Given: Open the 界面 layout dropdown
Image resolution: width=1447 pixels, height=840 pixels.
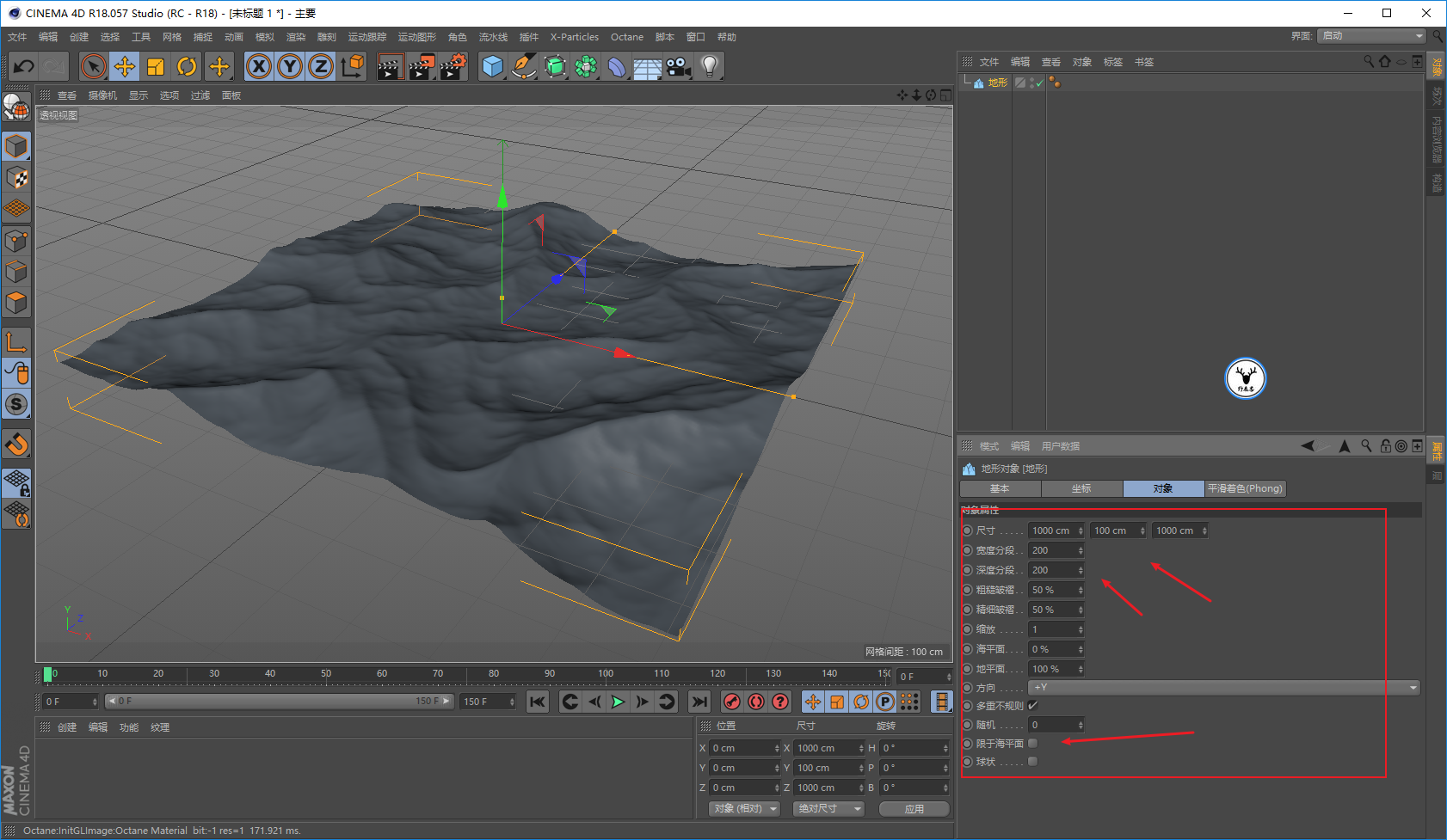Looking at the screenshot, I should tap(1371, 35).
